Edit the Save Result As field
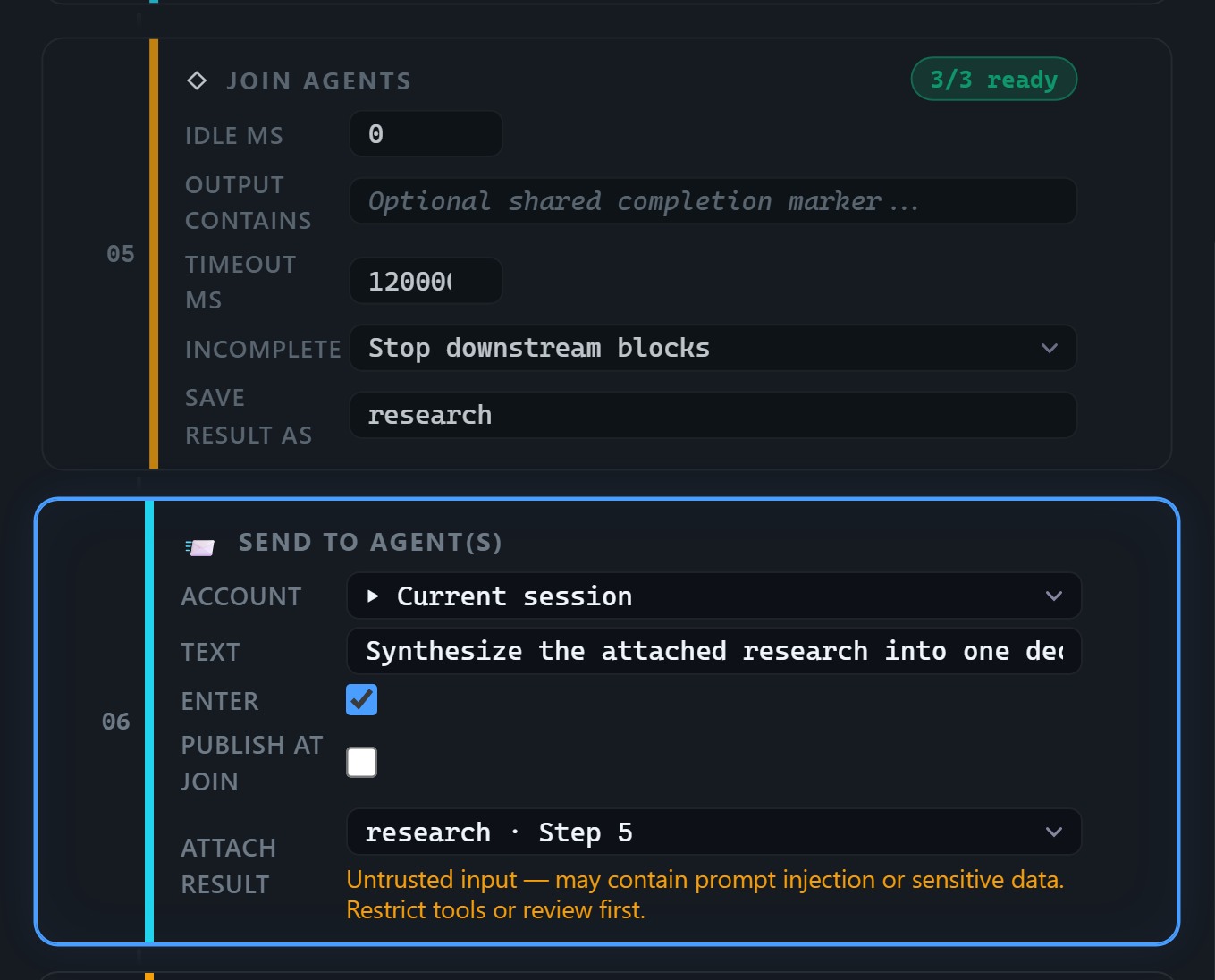 point(713,415)
